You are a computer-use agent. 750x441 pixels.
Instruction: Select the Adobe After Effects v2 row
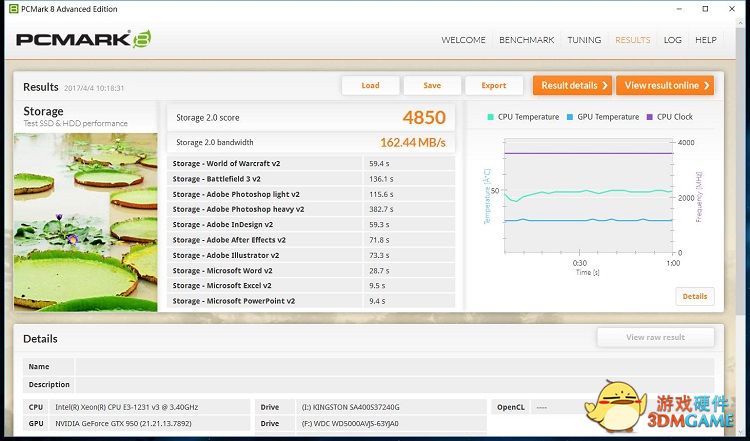311,240
